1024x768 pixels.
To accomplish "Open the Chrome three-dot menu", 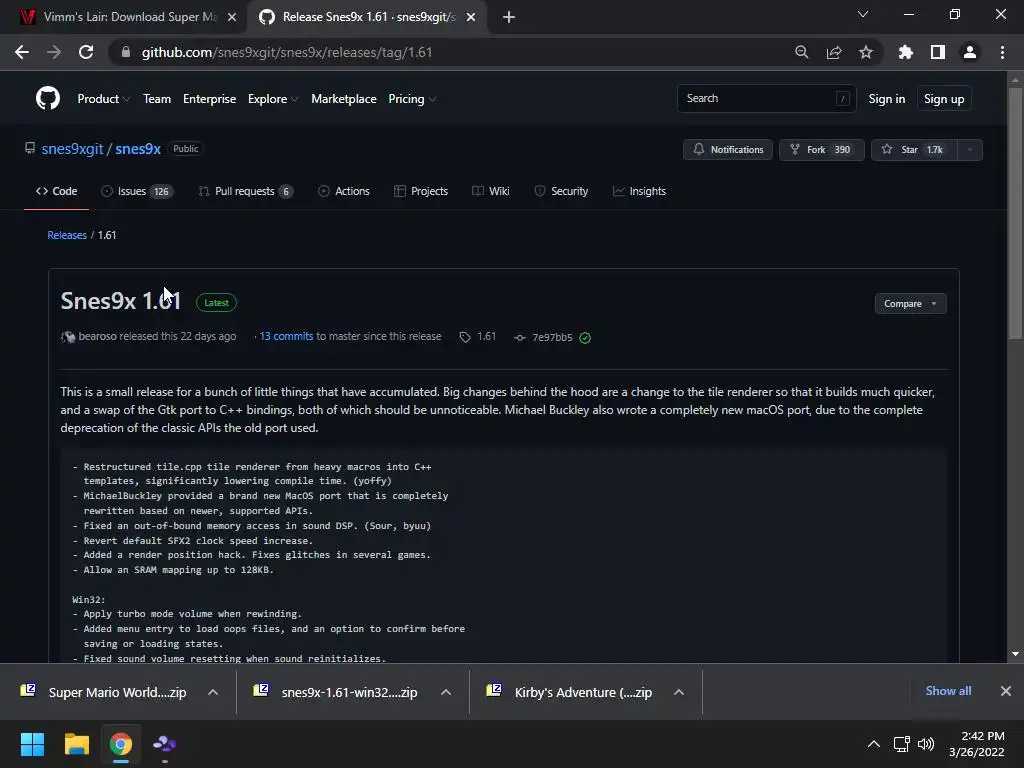I will (x=1002, y=52).
